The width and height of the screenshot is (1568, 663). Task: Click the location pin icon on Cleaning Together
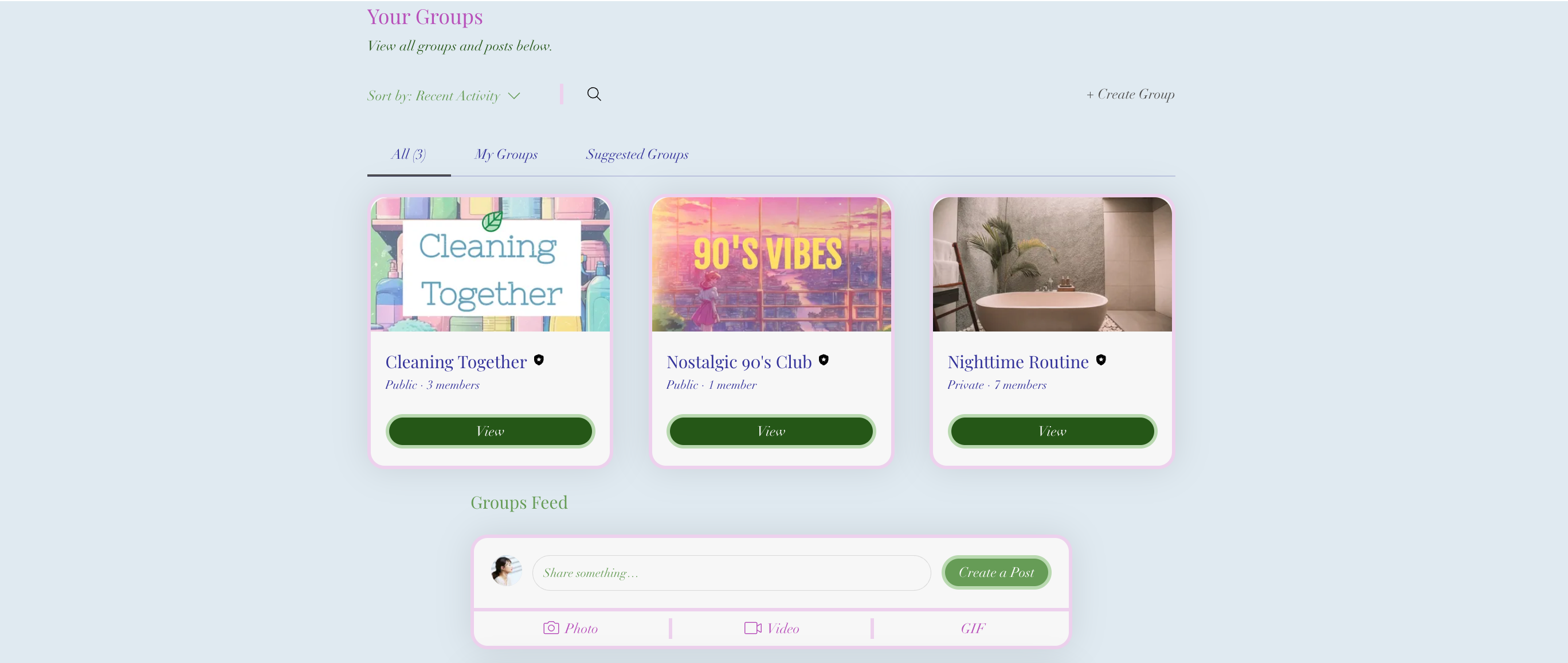click(541, 360)
